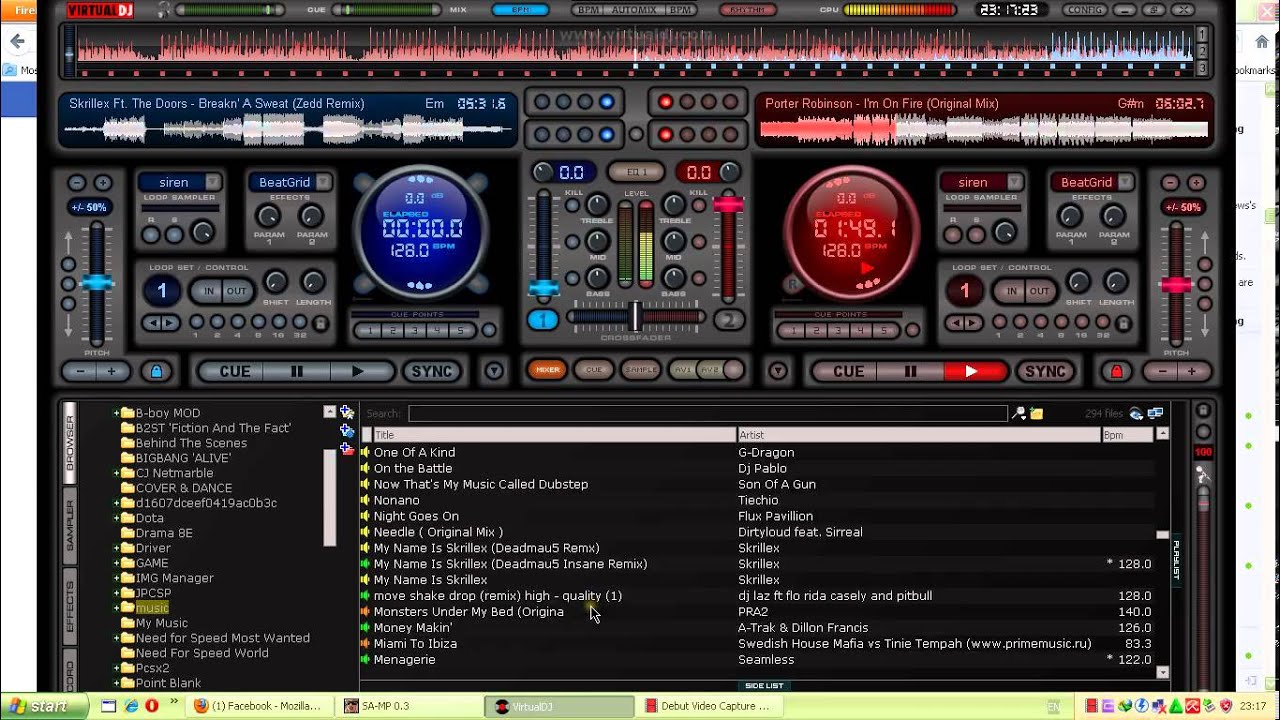This screenshot has height=720, width=1280.
Task: Pause the left deck
Action: pyautogui.click(x=297, y=371)
